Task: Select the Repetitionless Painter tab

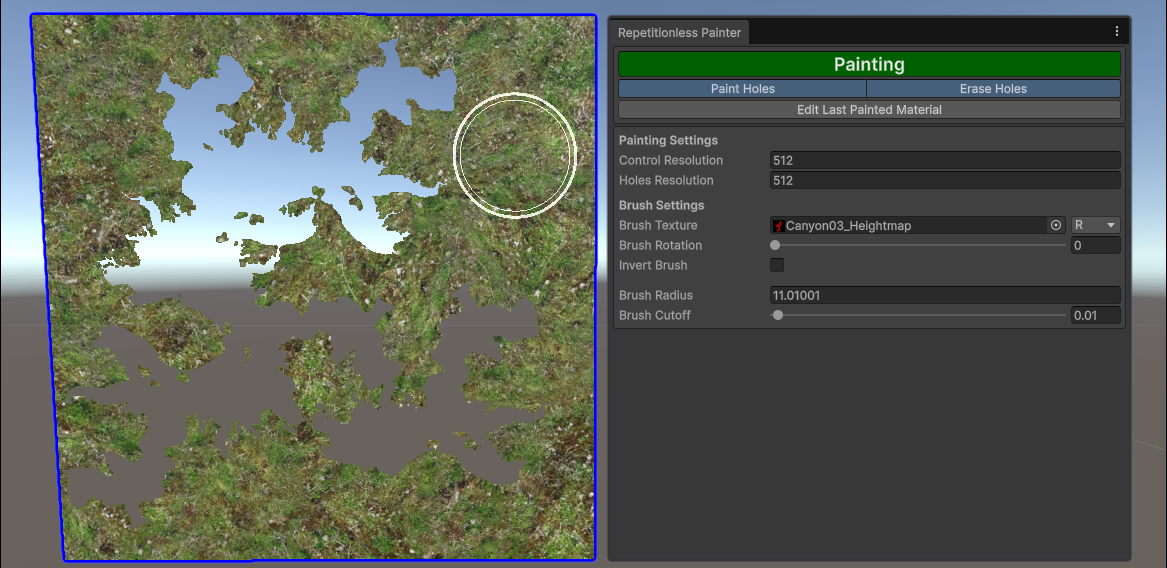Action: click(680, 33)
